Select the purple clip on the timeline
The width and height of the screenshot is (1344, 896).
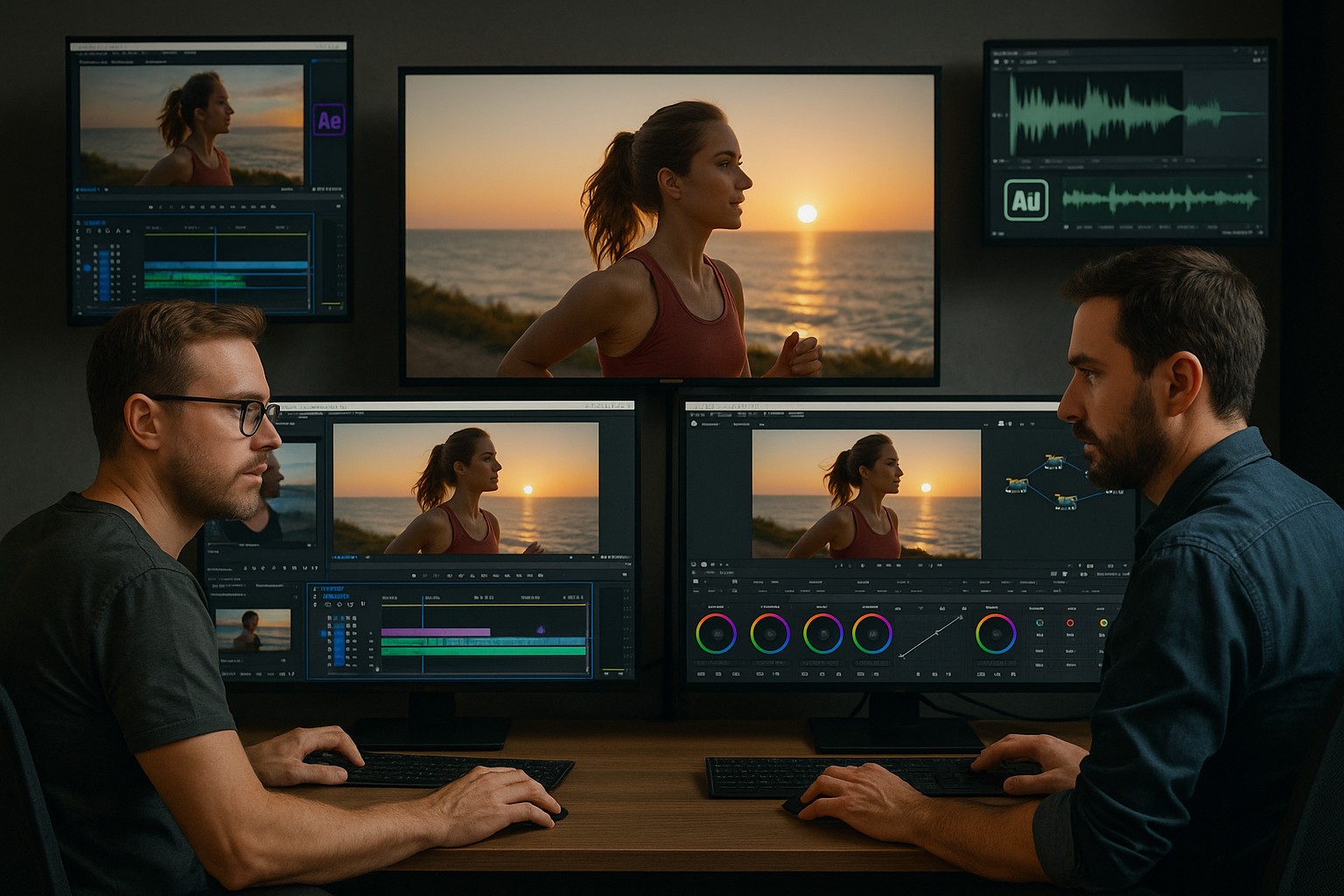coord(435,631)
